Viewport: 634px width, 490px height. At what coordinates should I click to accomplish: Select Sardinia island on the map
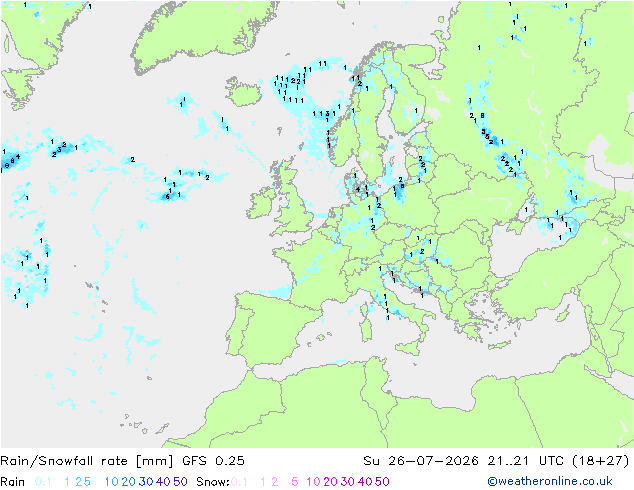click(366, 328)
